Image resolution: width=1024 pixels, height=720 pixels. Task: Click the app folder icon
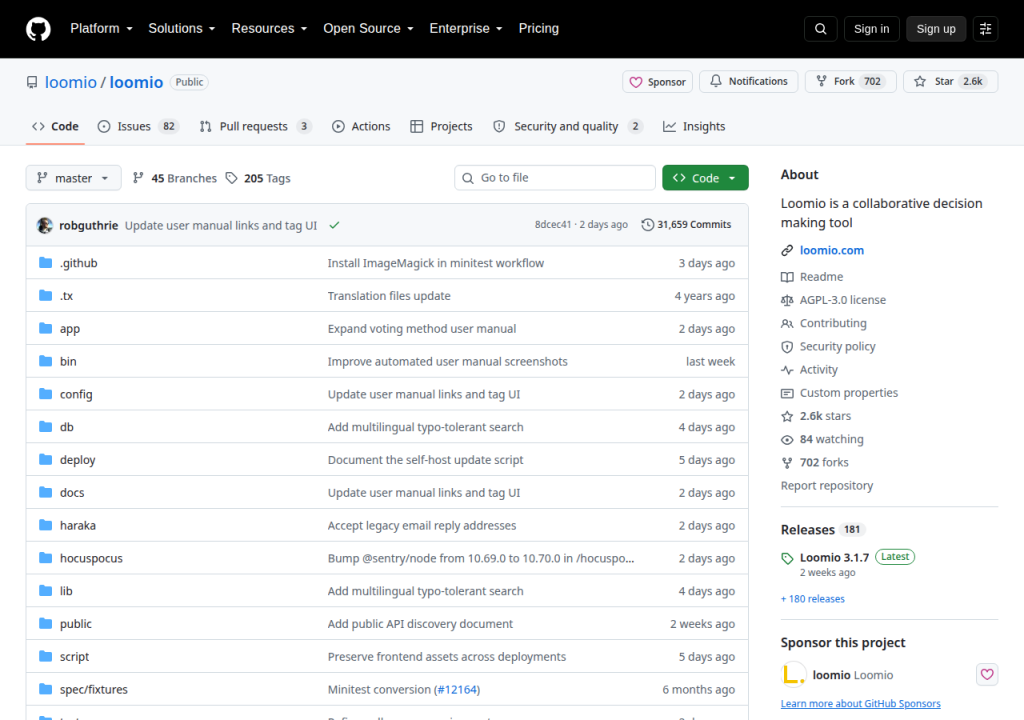pos(45,328)
